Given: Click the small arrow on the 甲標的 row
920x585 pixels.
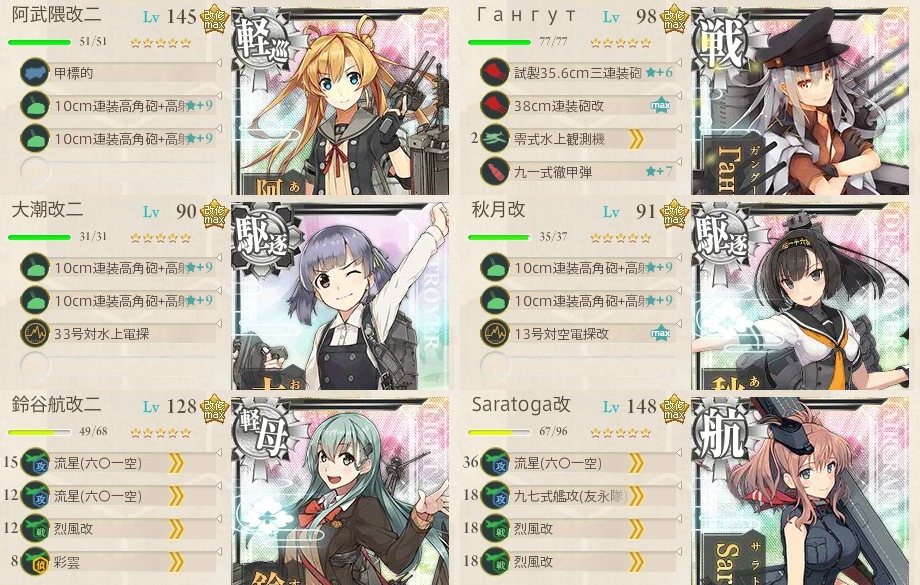Looking at the screenshot, I should (x=219, y=62).
